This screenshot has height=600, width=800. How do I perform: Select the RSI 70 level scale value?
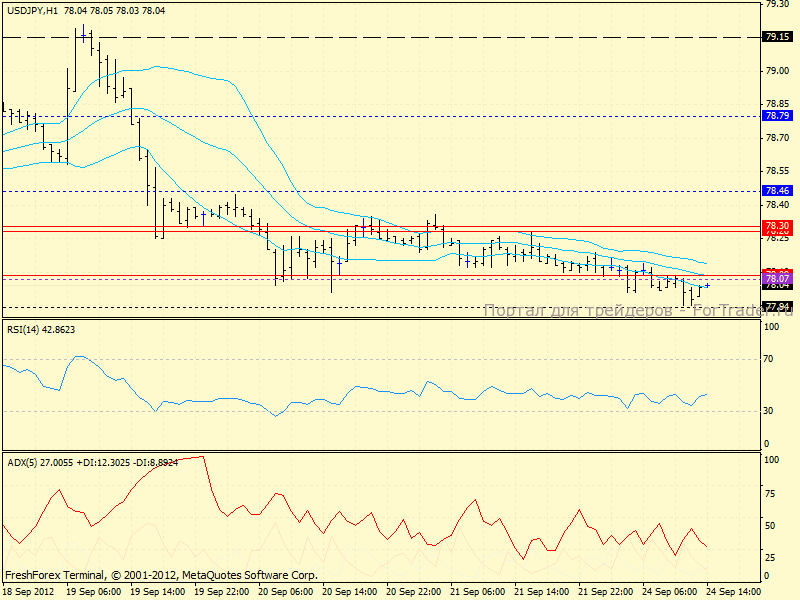click(769, 357)
